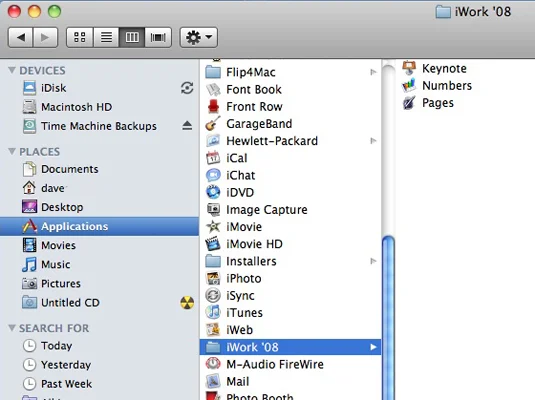Go back with the back arrow button
535x400 pixels.
20,37
